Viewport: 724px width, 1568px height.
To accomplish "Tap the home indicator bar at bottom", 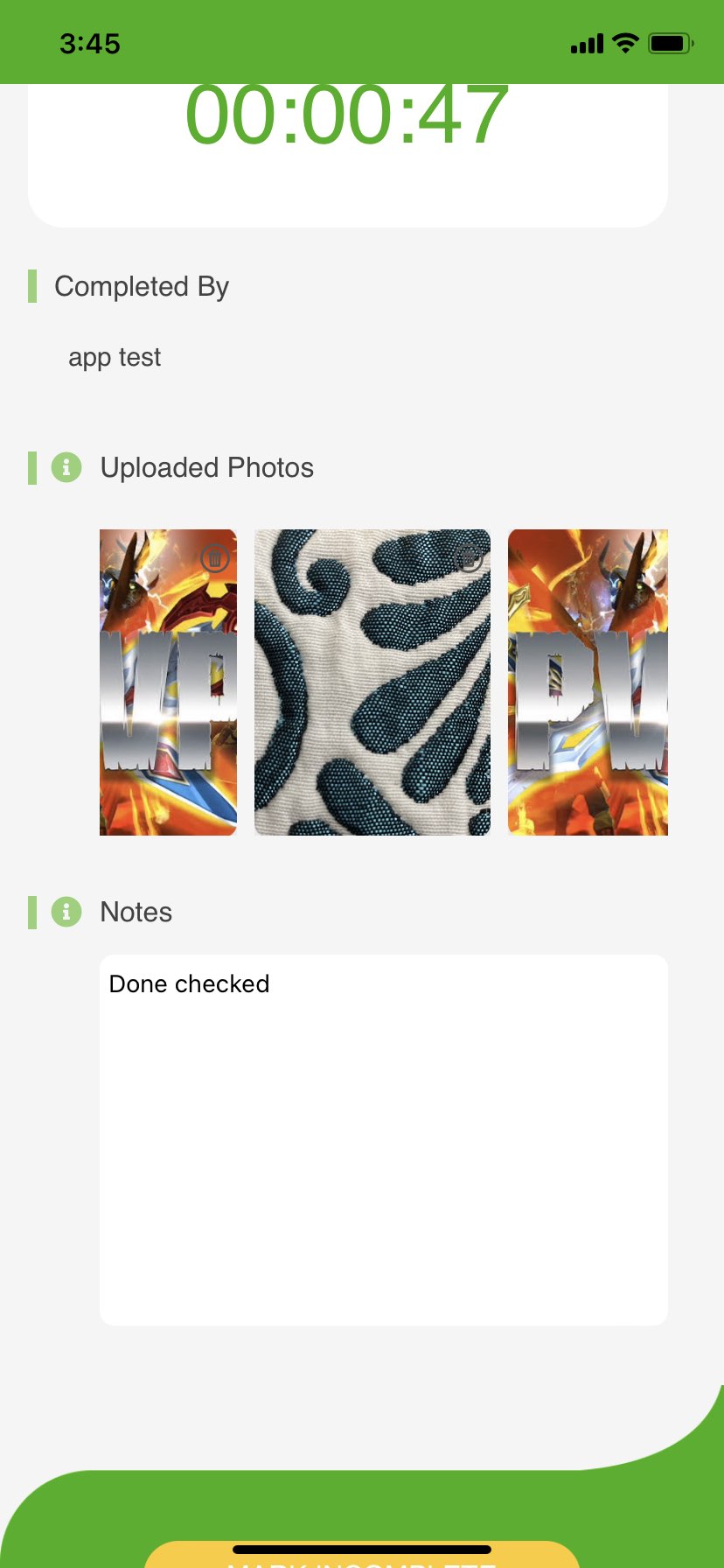I will pyautogui.click(x=362, y=1550).
